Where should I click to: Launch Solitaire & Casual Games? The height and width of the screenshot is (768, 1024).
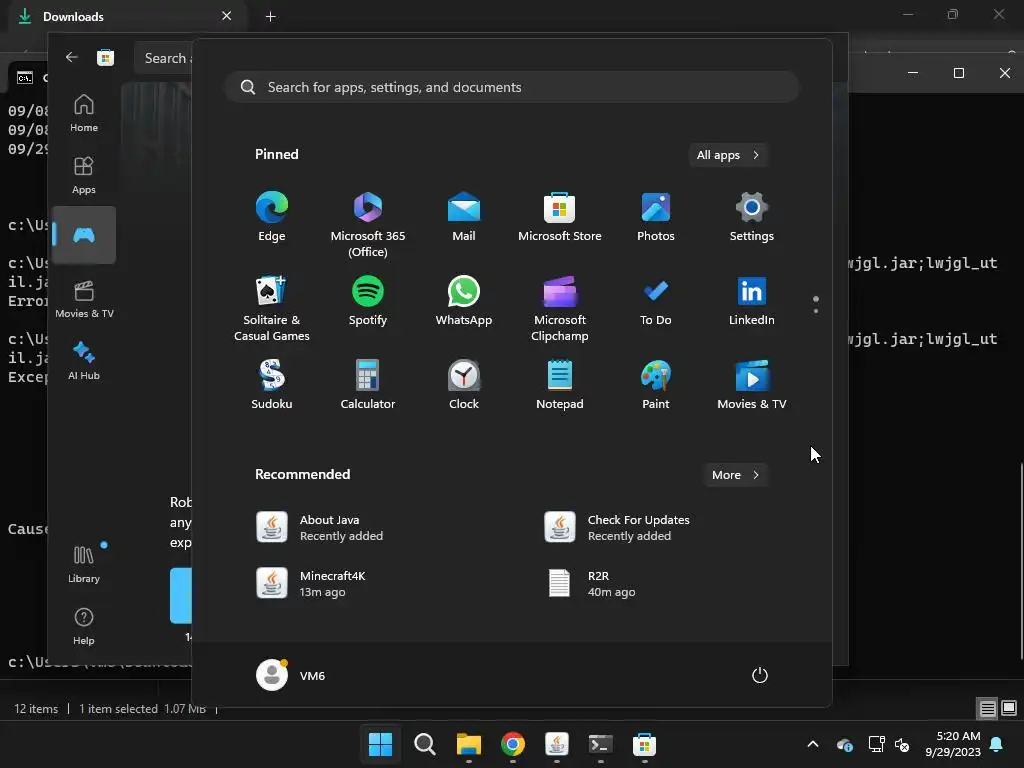tap(272, 309)
